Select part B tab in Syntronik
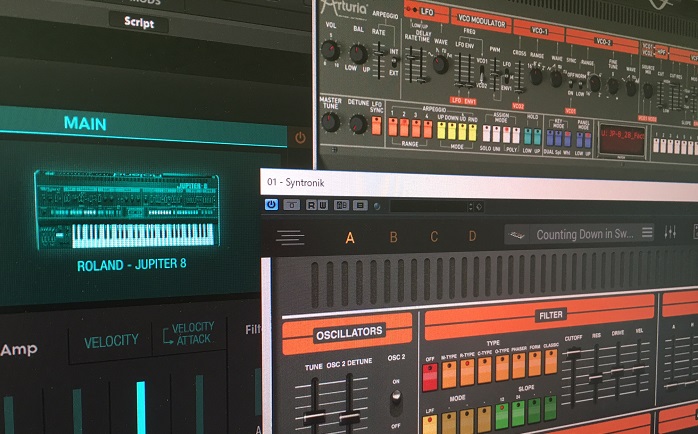The width and height of the screenshot is (698, 434). [x=394, y=237]
